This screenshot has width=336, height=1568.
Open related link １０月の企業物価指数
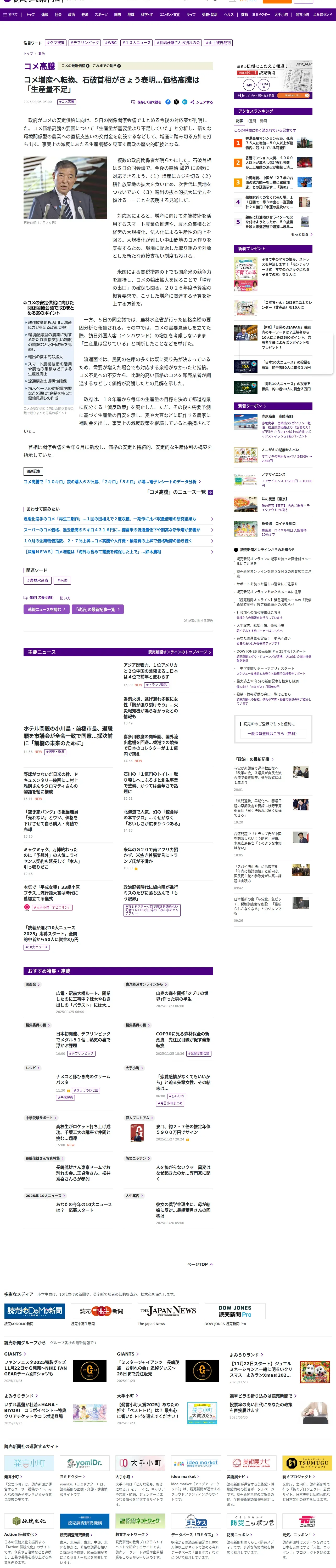(x=118, y=541)
